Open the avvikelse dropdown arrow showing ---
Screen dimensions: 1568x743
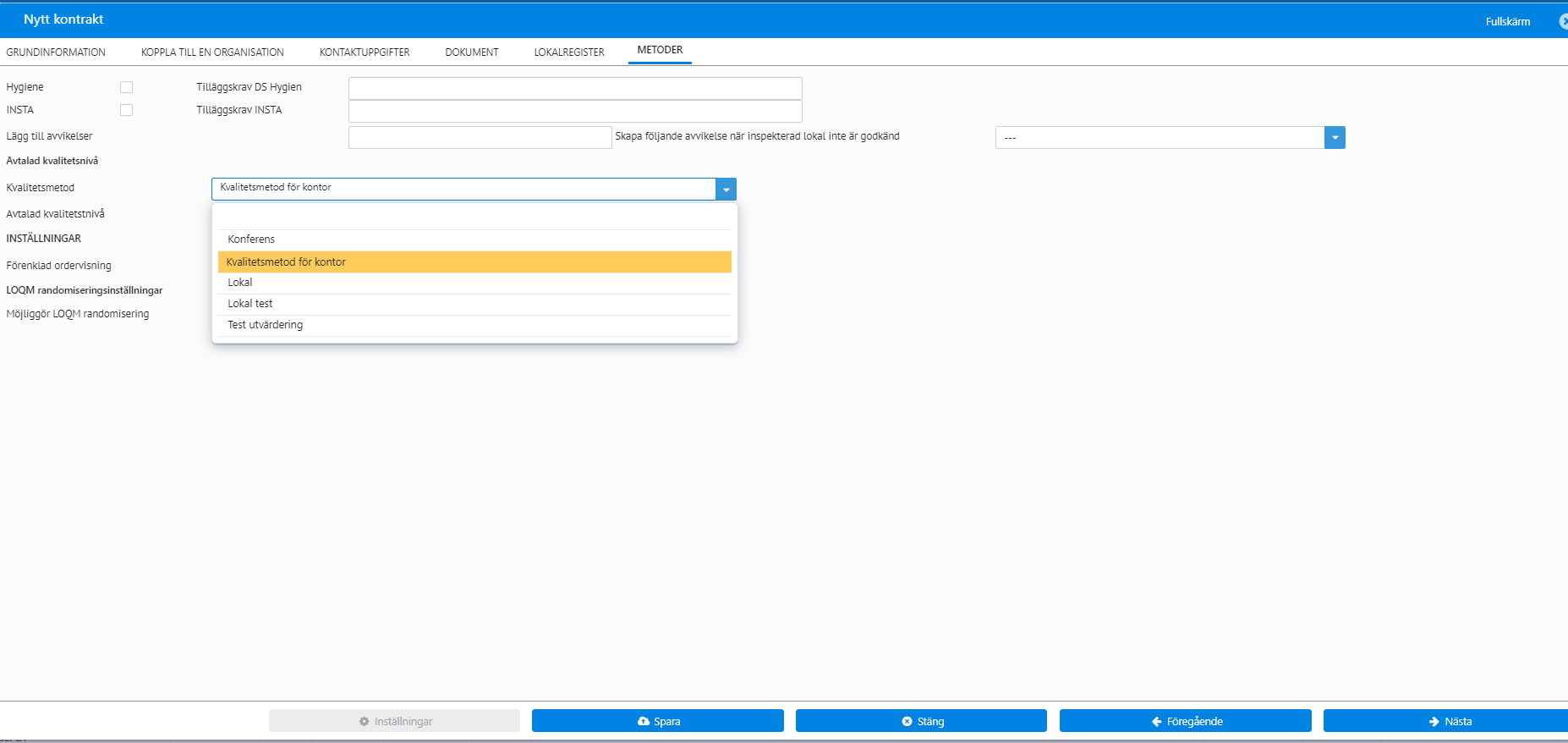point(1335,137)
